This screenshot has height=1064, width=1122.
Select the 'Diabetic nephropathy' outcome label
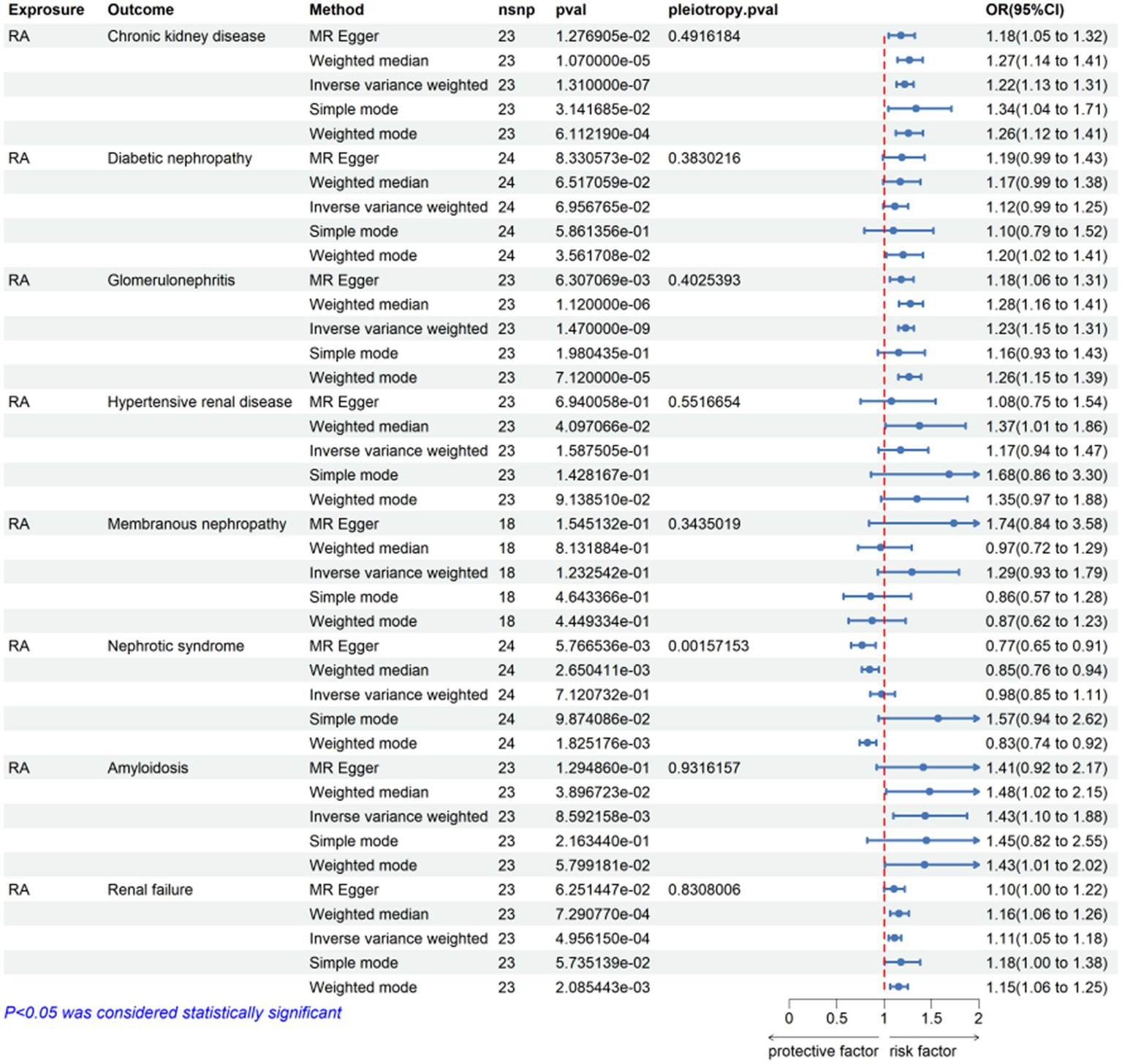(179, 159)
